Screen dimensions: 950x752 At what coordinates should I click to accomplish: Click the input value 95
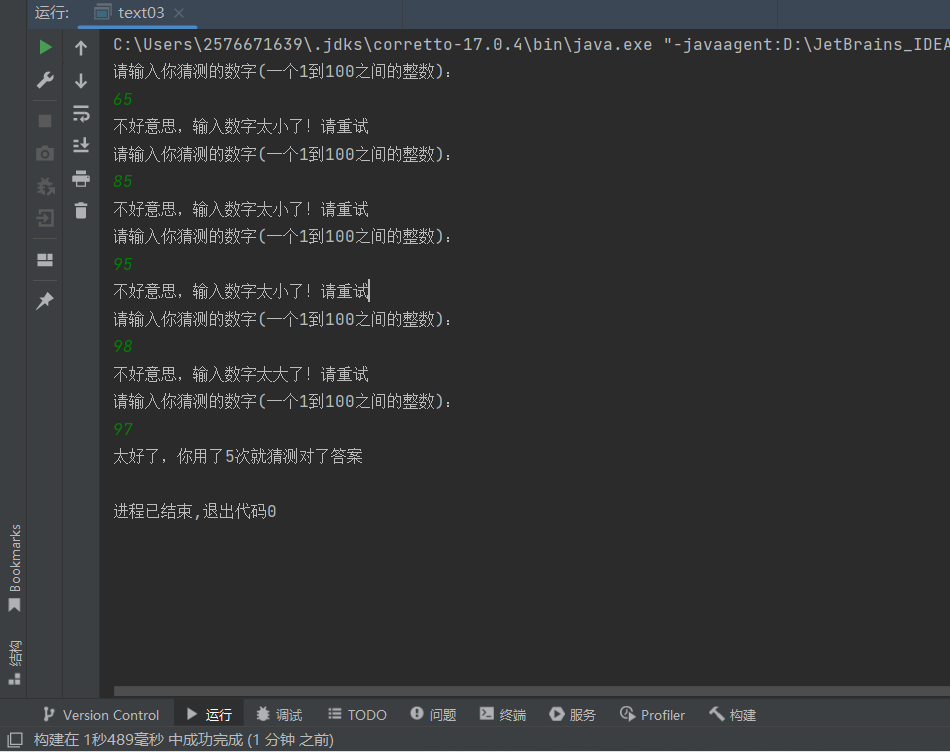(x=123, y=264)
